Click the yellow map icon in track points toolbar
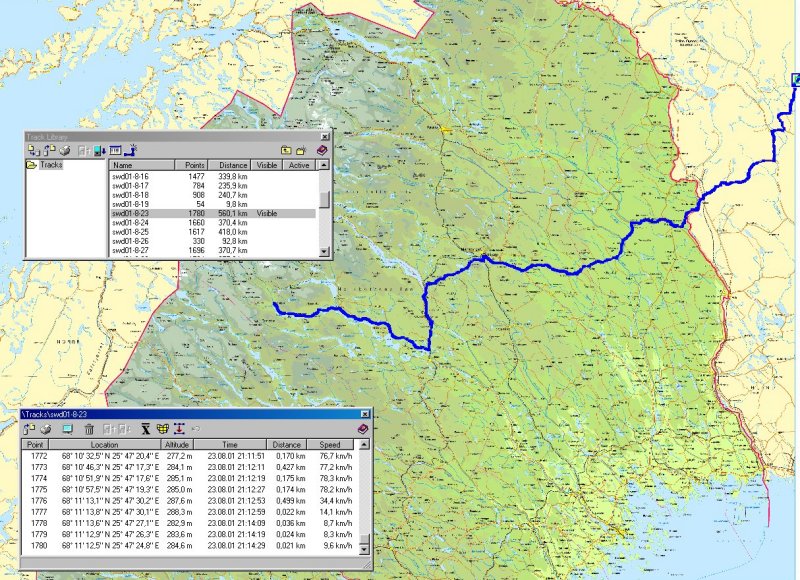 (x=161, y=428)
